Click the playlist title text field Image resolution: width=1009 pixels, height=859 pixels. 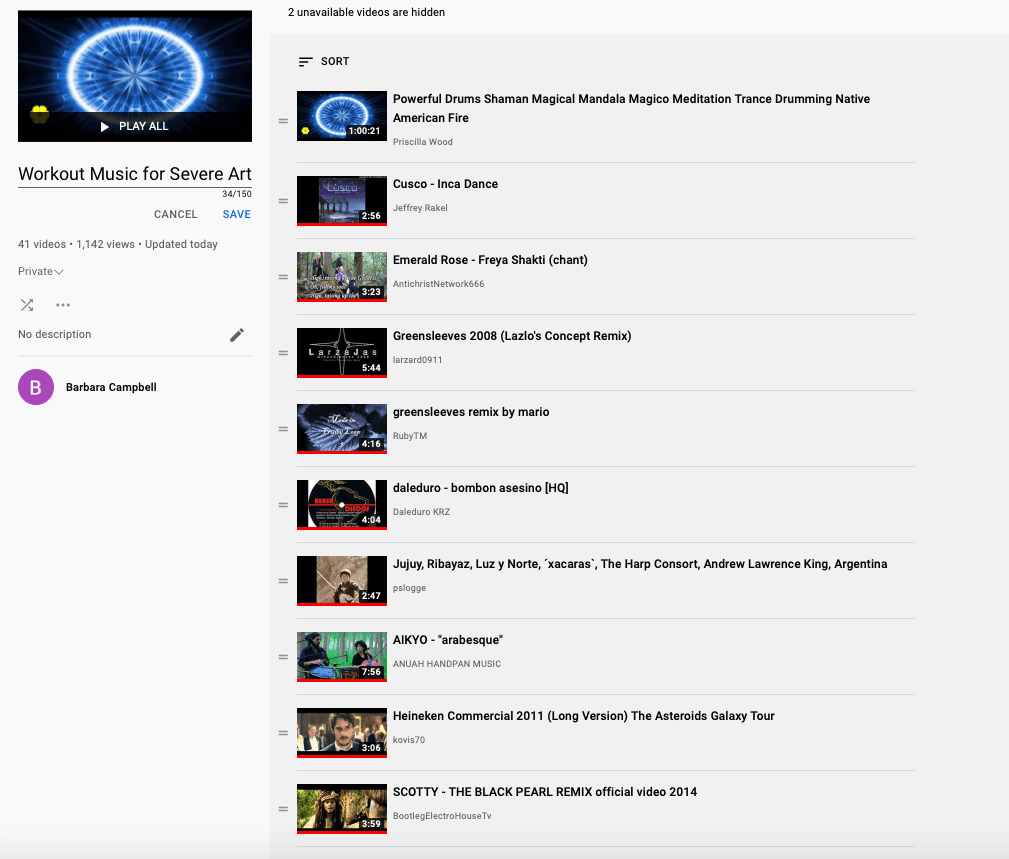(134, 174)
